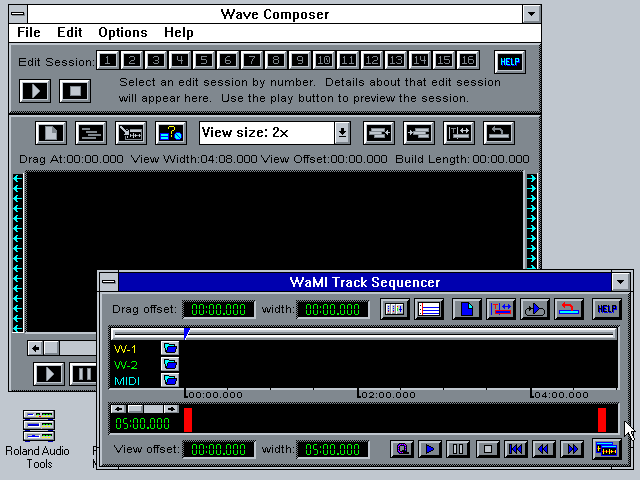Select edit session 1

coord(108,60)
